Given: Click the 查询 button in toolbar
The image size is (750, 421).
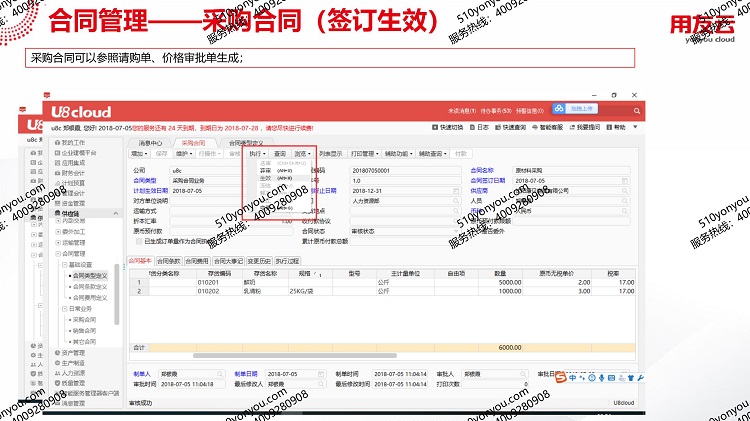Looking at the screenshot, I should pyautogui.click(x=281, y=154).
